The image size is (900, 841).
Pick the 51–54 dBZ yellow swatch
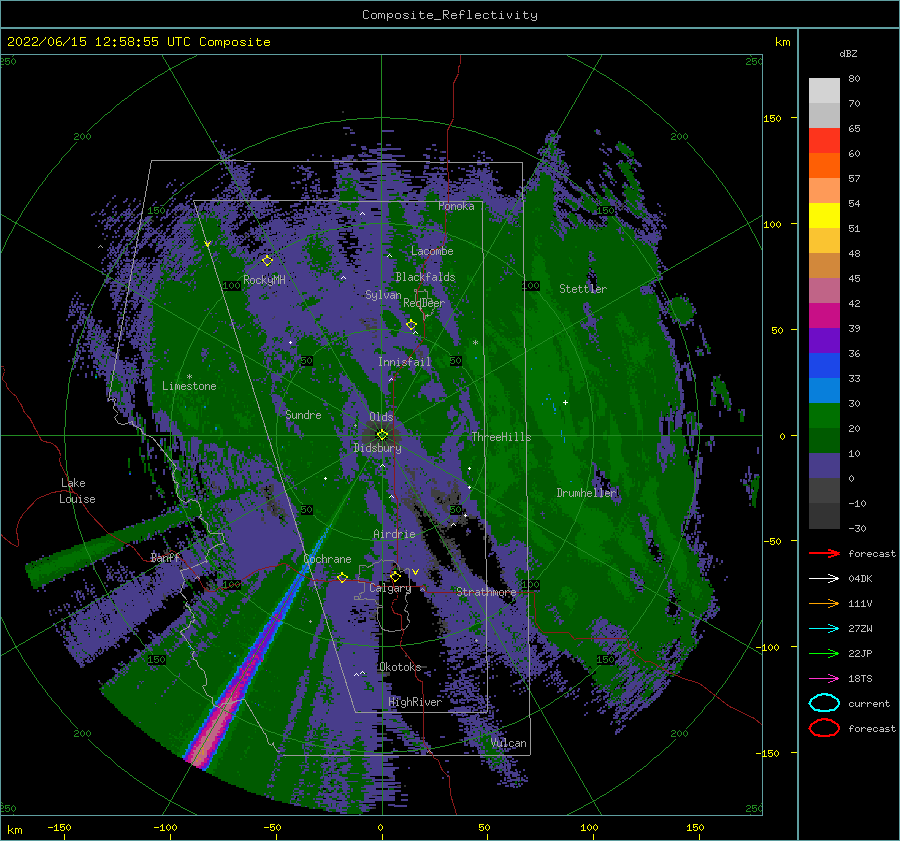(x=824, y=216)
